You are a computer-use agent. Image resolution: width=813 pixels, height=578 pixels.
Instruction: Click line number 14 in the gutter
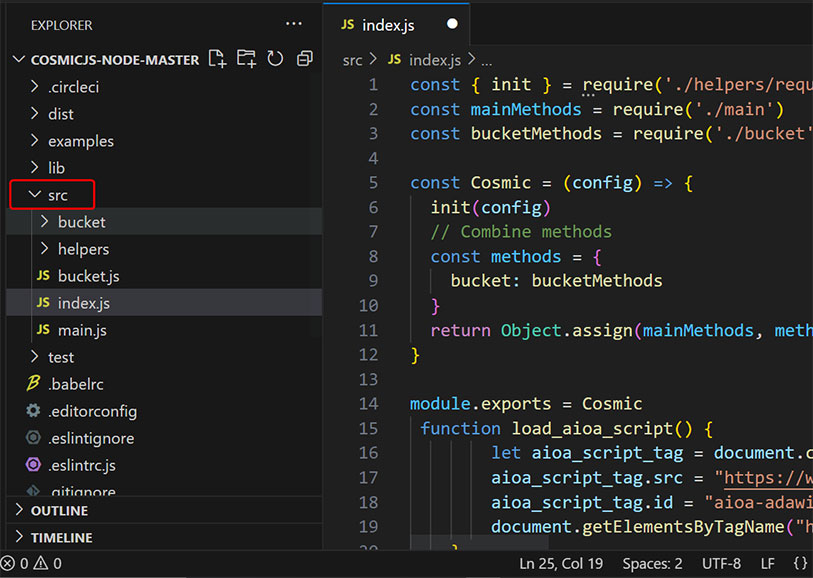368,403
